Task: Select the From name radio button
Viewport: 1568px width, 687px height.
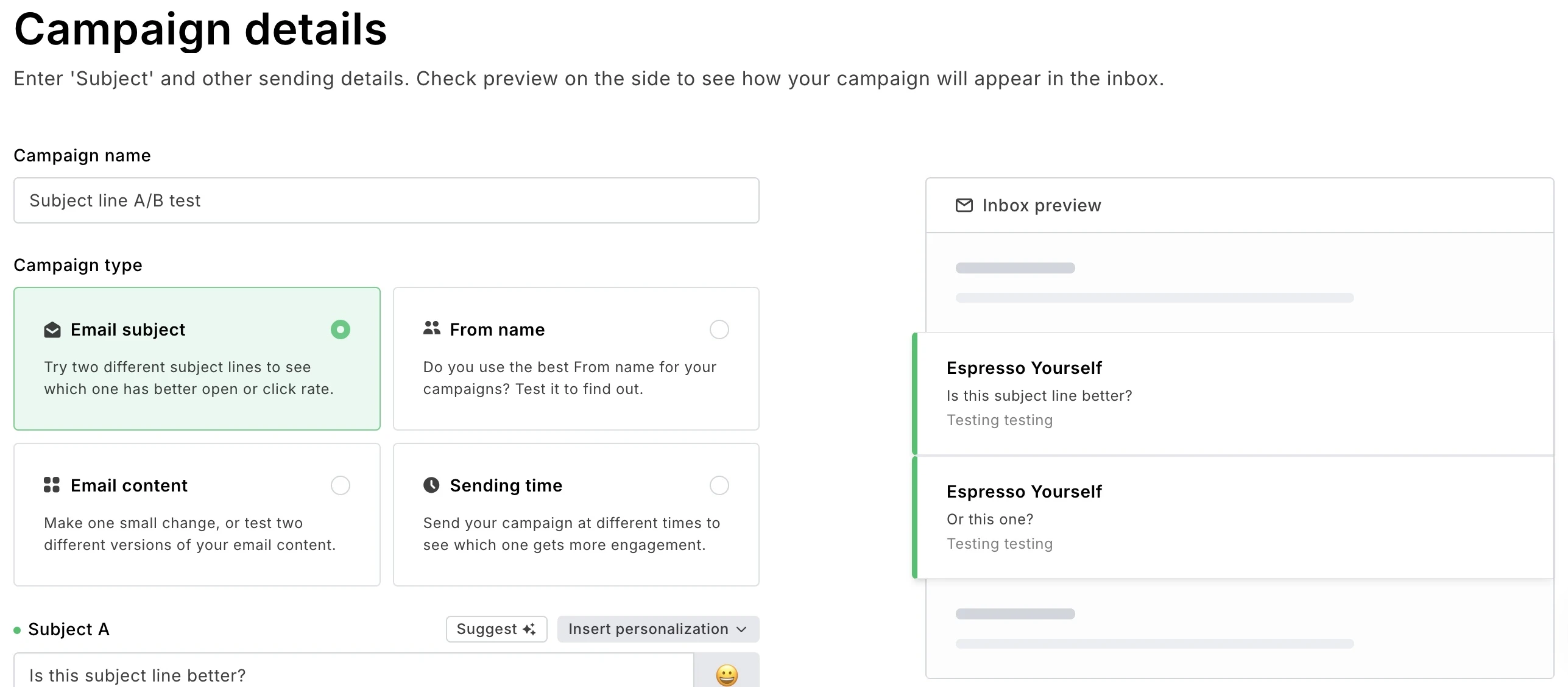Action: 719,329
